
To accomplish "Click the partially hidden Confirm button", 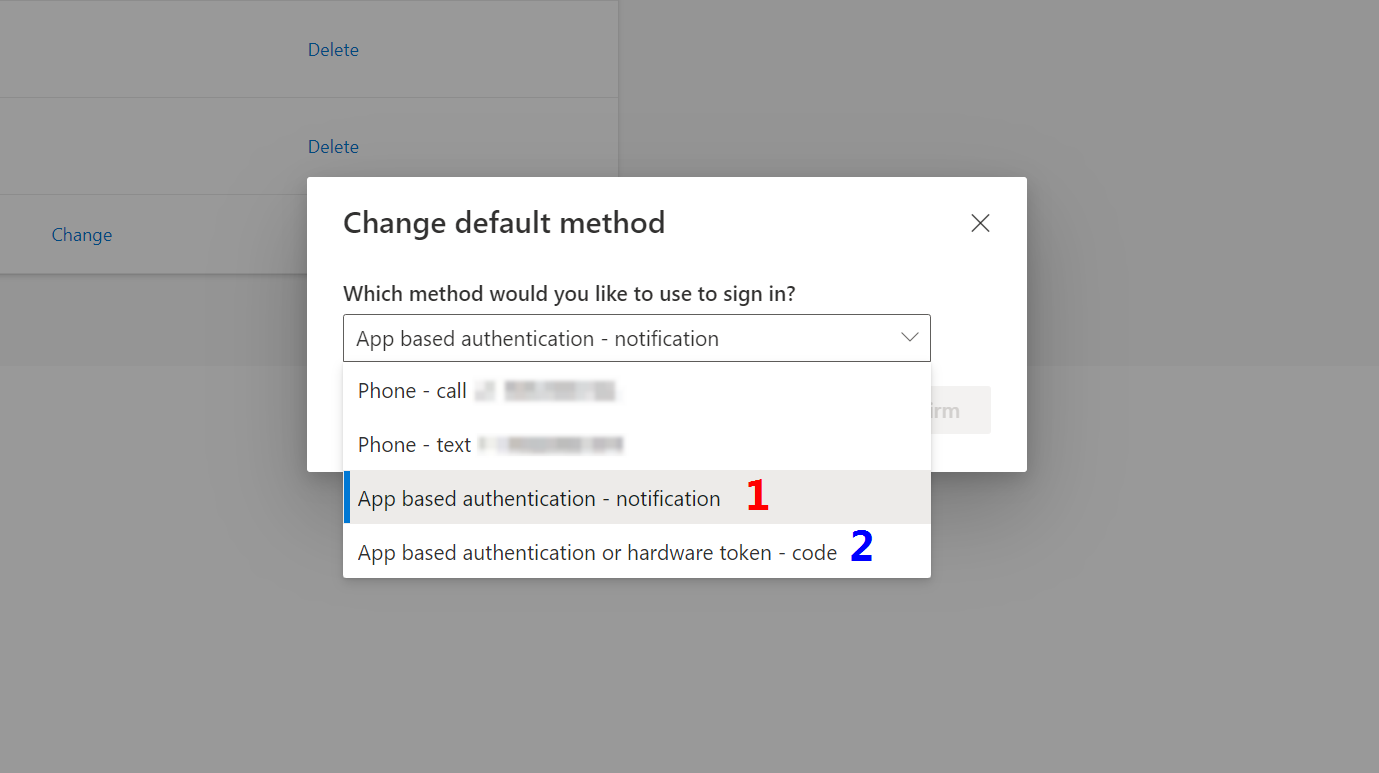I will pyautogui.click(x=960, y=410).
